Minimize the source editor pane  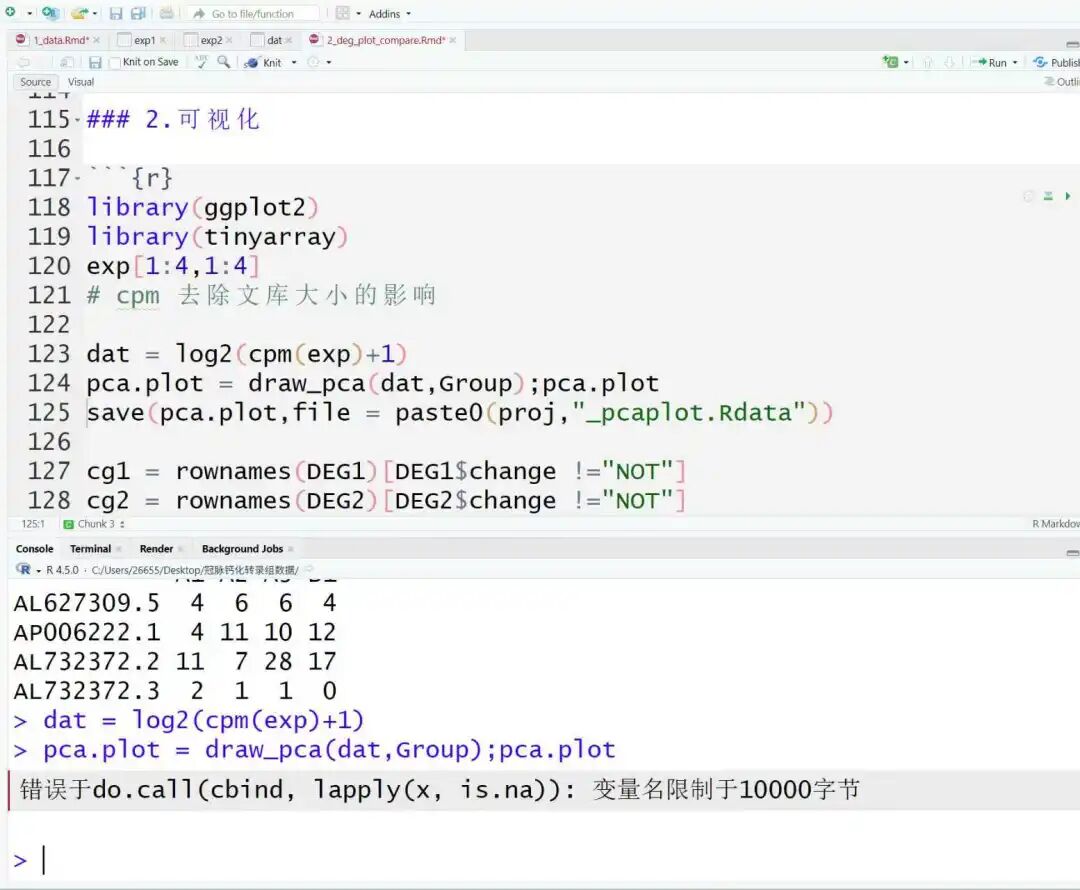tap(1072, 44)
